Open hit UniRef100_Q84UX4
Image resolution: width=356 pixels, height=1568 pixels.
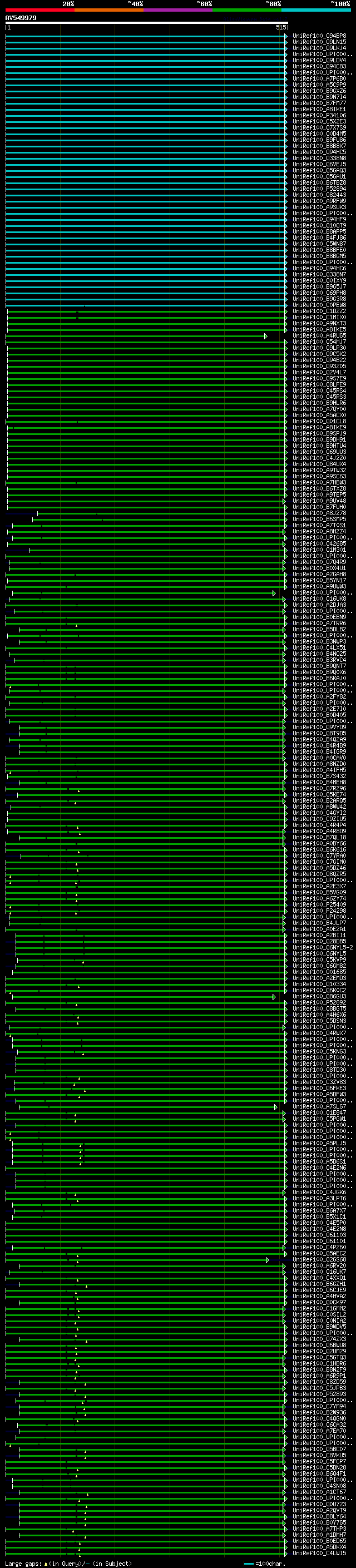coord(319,464)
